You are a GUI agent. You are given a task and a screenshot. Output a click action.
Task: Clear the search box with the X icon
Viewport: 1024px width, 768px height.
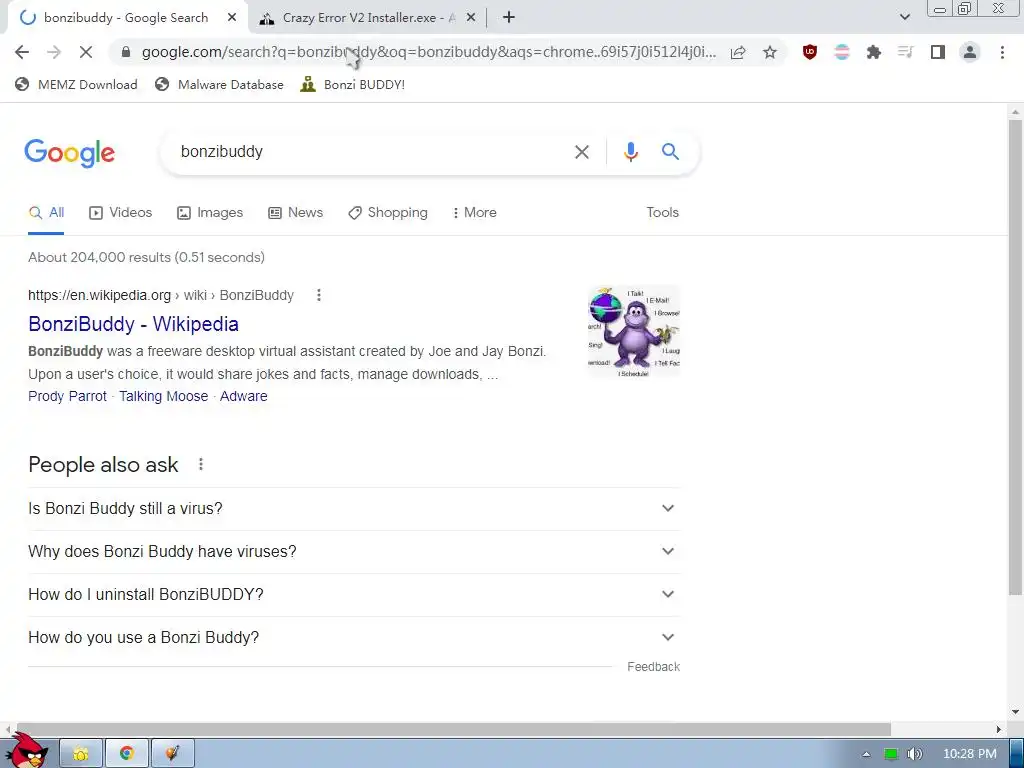click(581, 152)
